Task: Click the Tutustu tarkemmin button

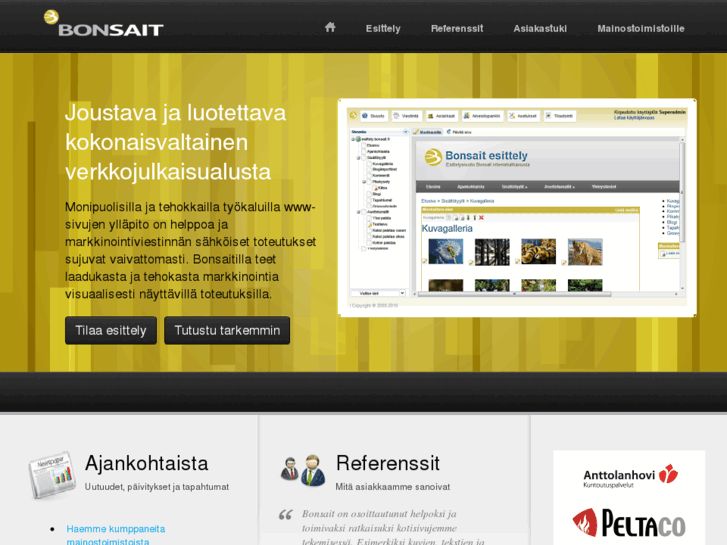Action: (227, 330)
